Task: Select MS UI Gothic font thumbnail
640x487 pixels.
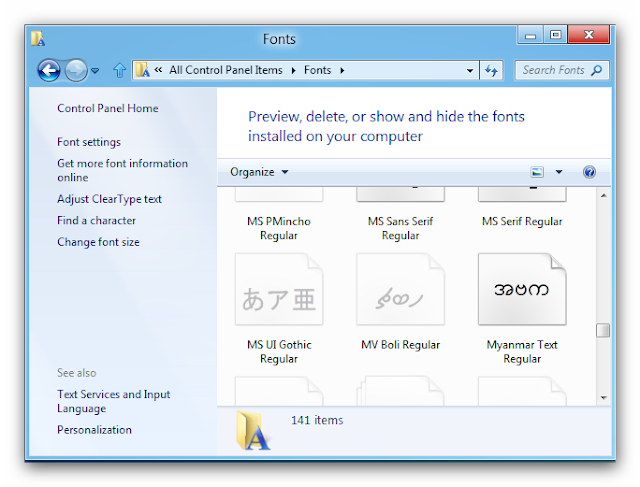Action: (x=279, y=289)
